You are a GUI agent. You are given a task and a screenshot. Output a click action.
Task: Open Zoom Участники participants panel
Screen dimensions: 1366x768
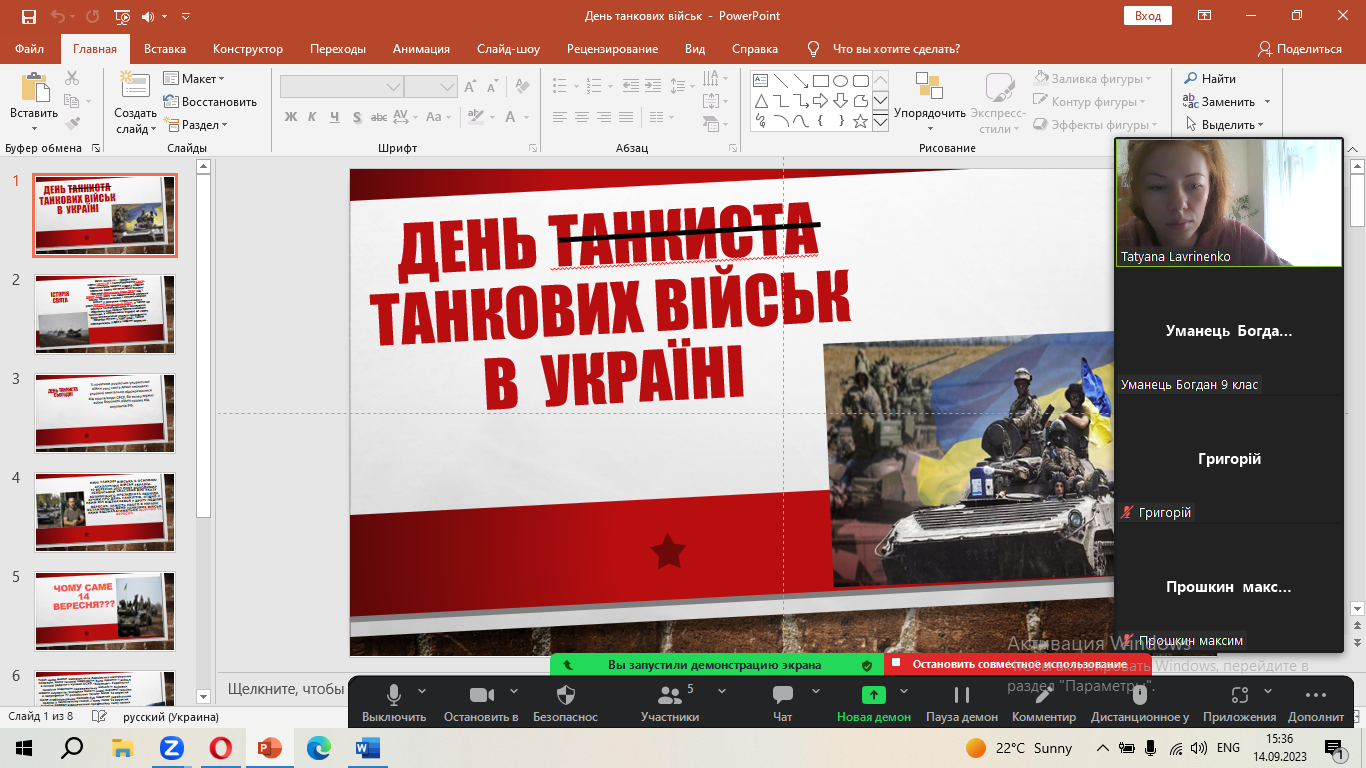[x=669, y=702]
